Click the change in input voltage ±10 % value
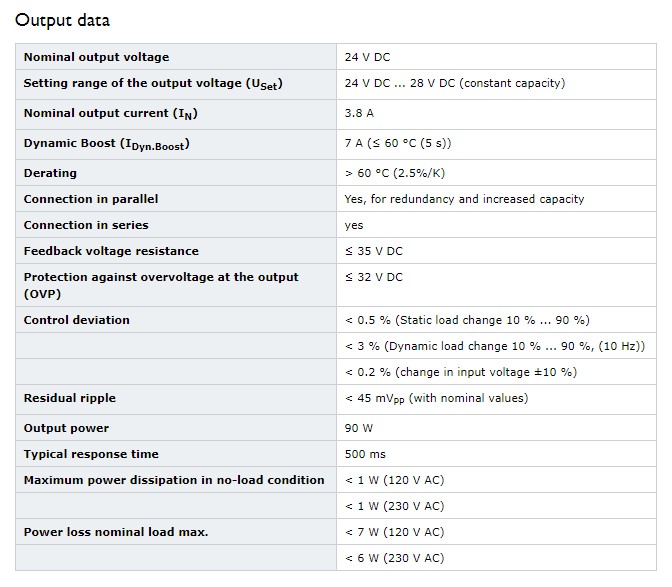 461,372
